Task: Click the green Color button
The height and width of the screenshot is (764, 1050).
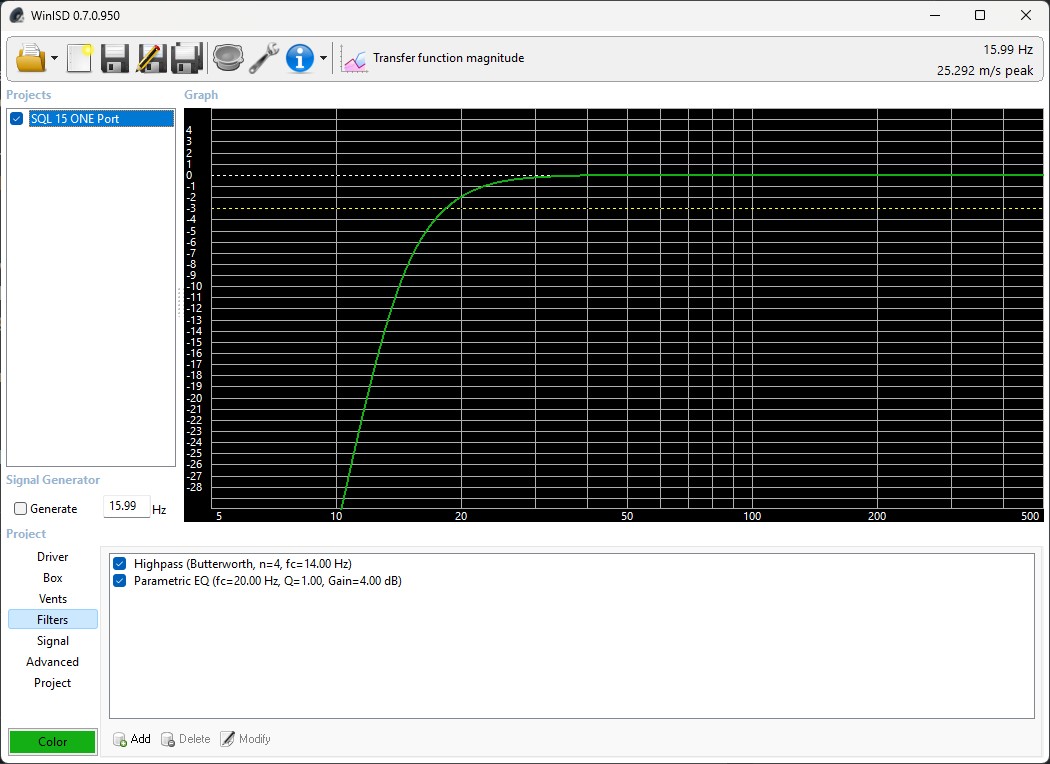Action: click(x=52, y=741)
